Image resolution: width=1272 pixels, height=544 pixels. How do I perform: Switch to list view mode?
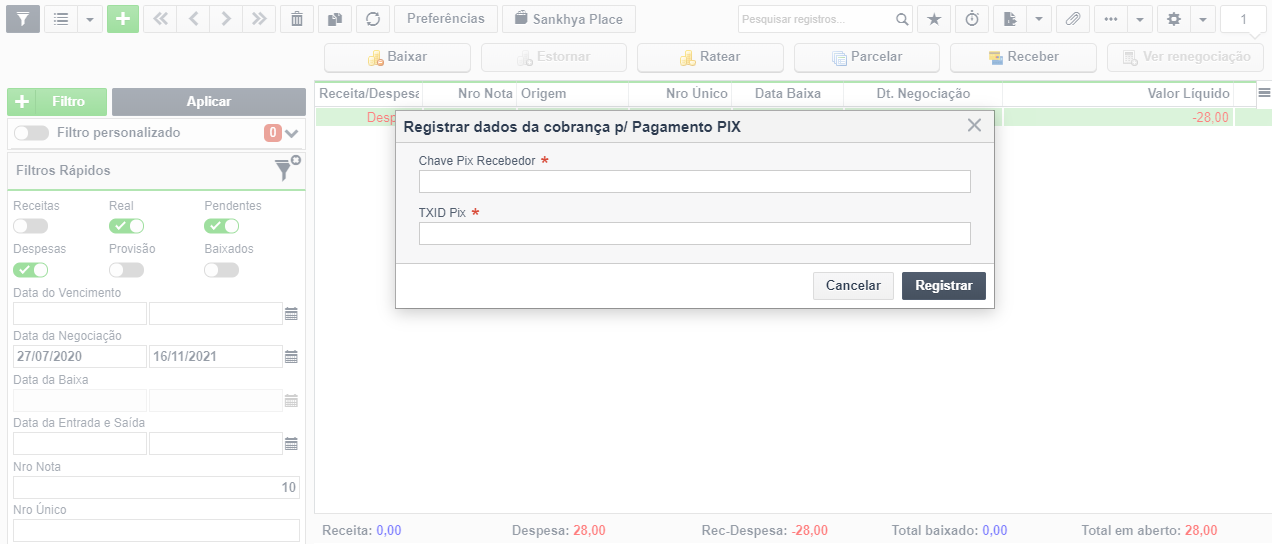pyautogui.click(x=61, y=18)
